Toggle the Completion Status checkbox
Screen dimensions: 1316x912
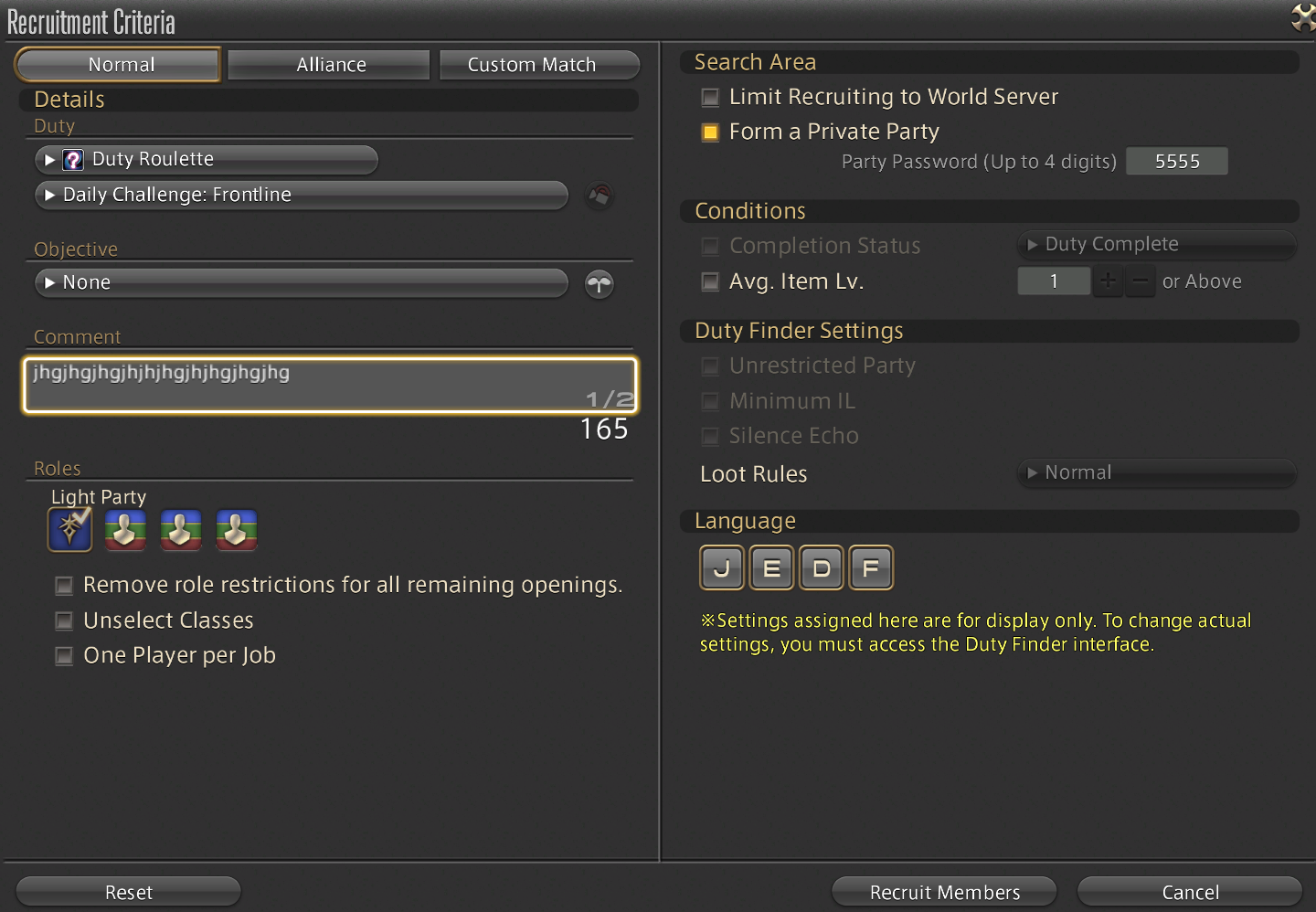(710, 246)
